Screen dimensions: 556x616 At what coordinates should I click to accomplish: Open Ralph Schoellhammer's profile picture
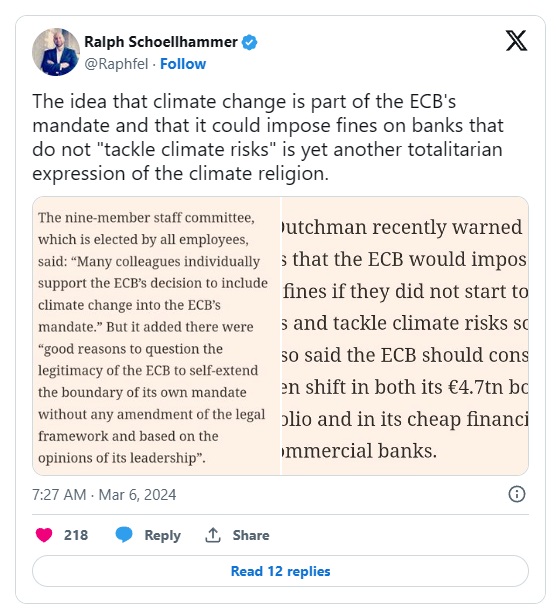point(56,52)
